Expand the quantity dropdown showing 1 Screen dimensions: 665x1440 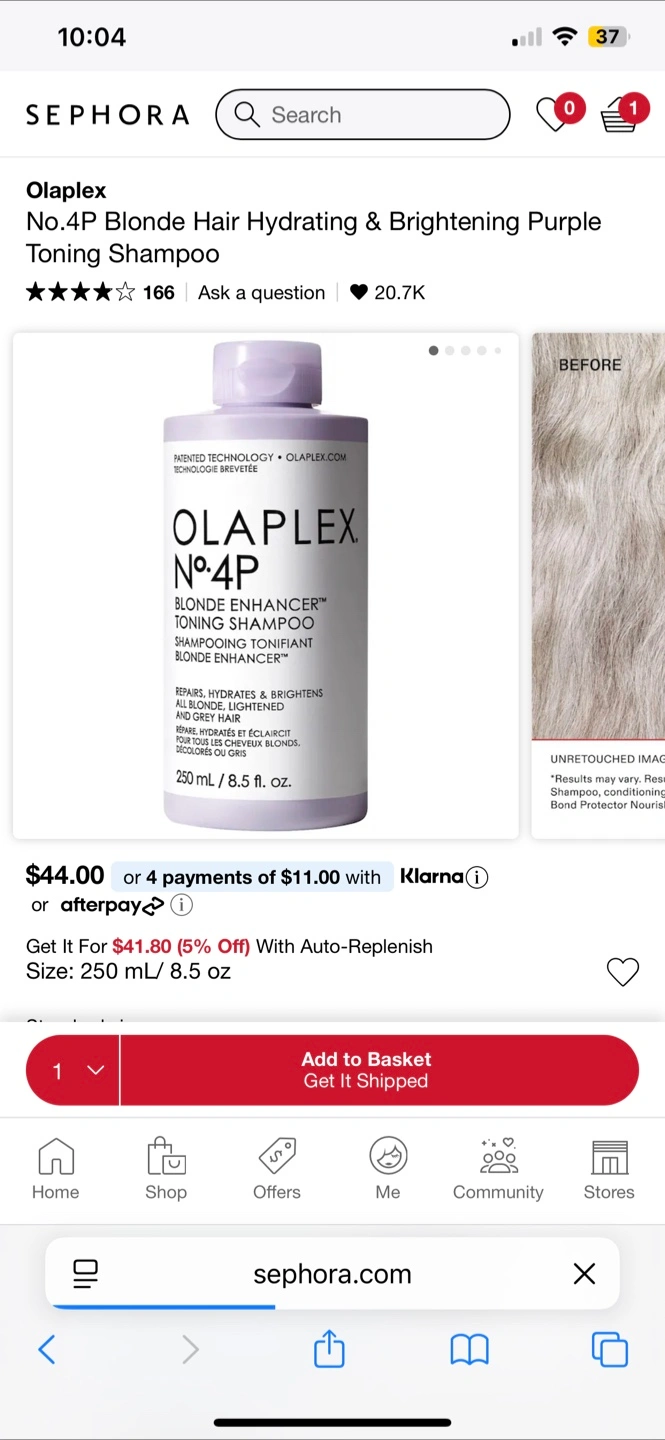point(73,1071)
